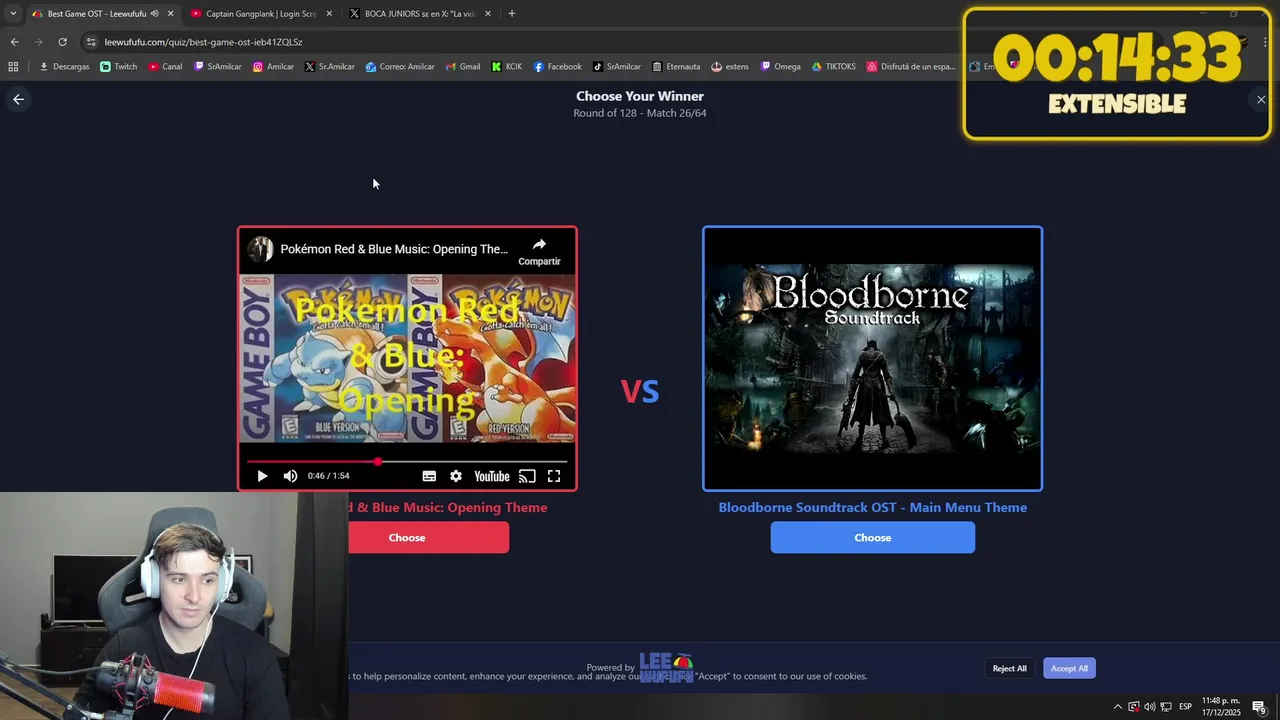1280x720 pixels.
Task: Open the taskbar clock and date
Action: click(1220, 706)
